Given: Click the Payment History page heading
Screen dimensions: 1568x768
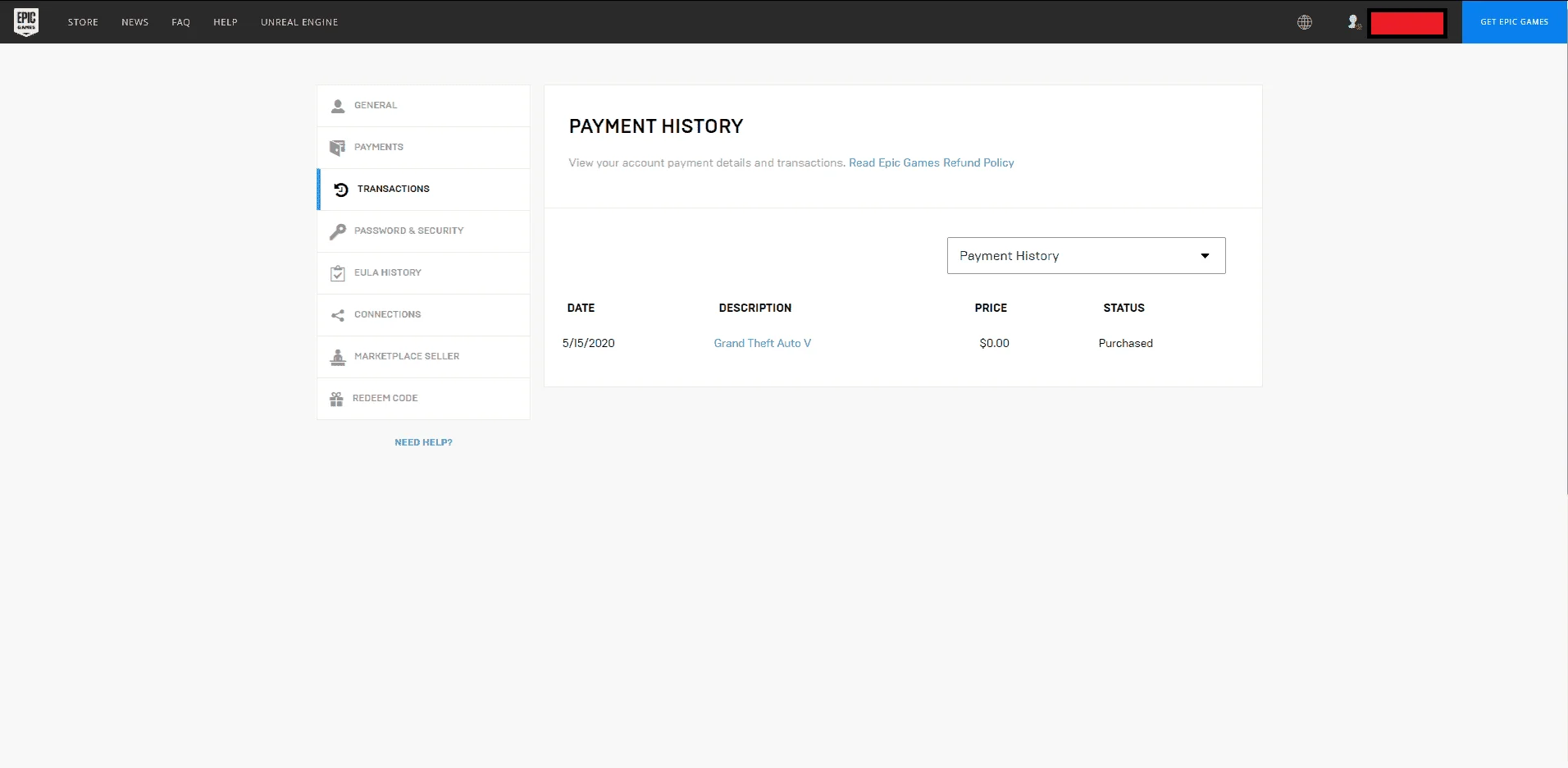Looking at the screenshot, I should tap(656, 126).
